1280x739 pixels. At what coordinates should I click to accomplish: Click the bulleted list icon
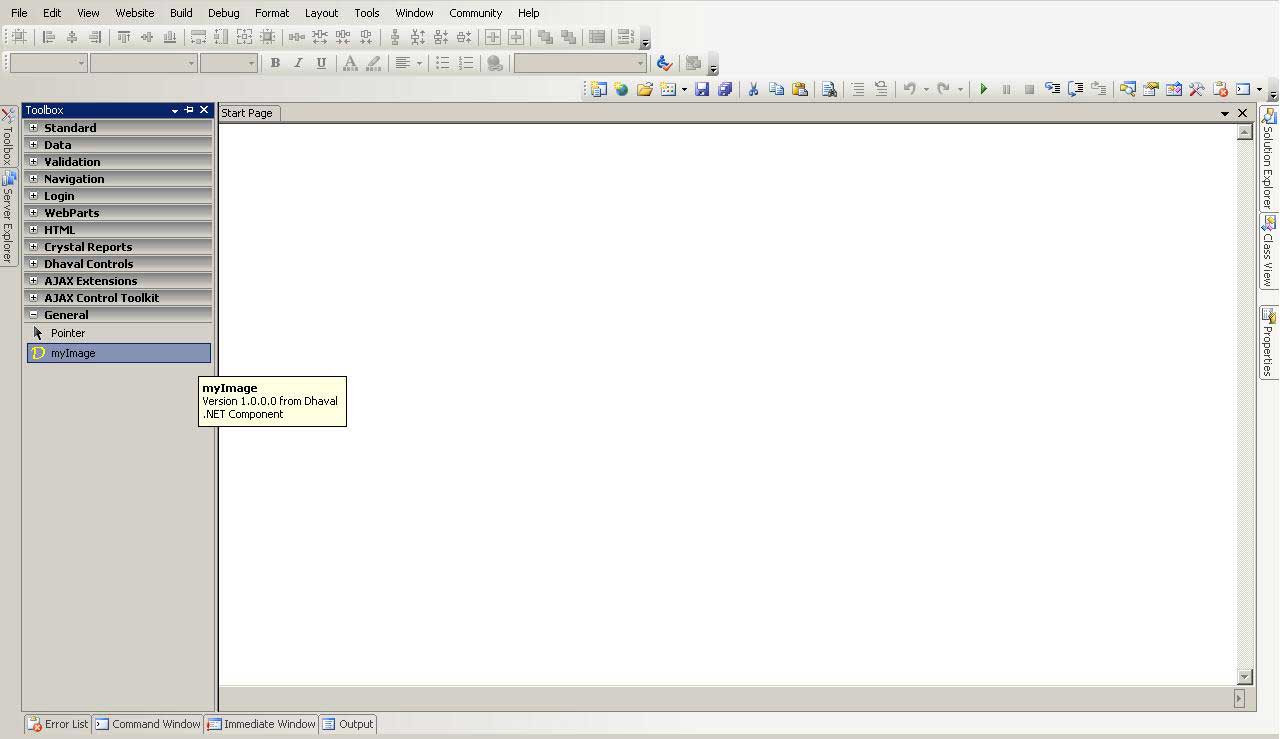pos(442,63)
